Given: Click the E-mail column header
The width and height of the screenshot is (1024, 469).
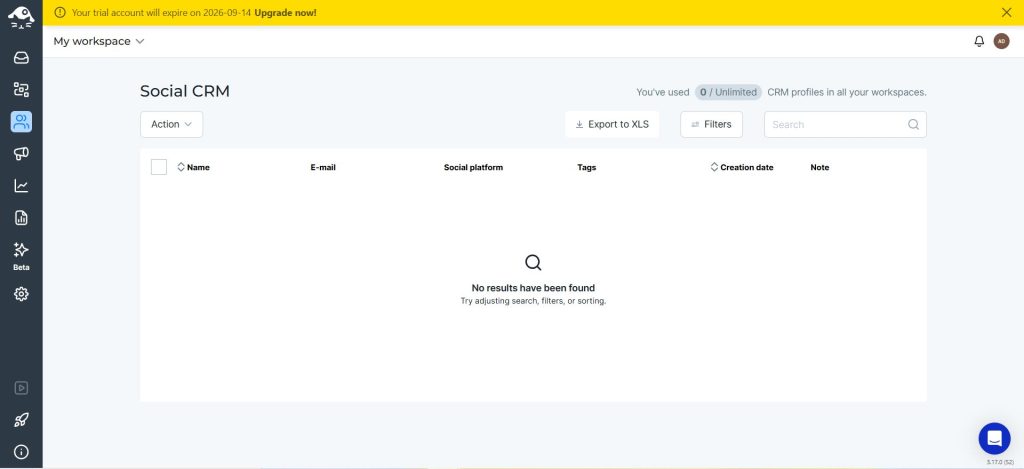Looking at the screenshot, I should click(x=323, y=167).
